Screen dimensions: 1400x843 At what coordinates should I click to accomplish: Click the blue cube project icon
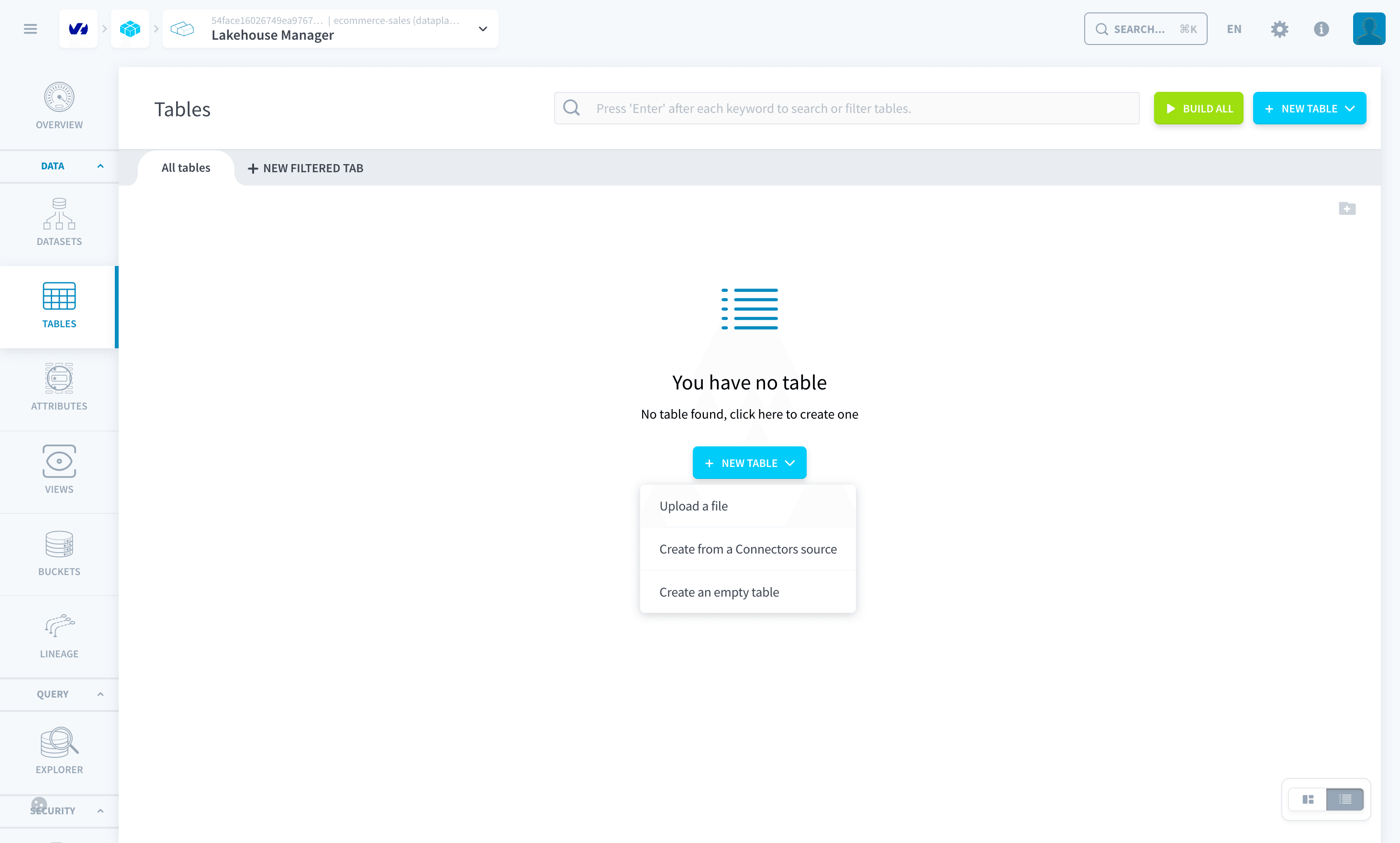click(130, 28)
